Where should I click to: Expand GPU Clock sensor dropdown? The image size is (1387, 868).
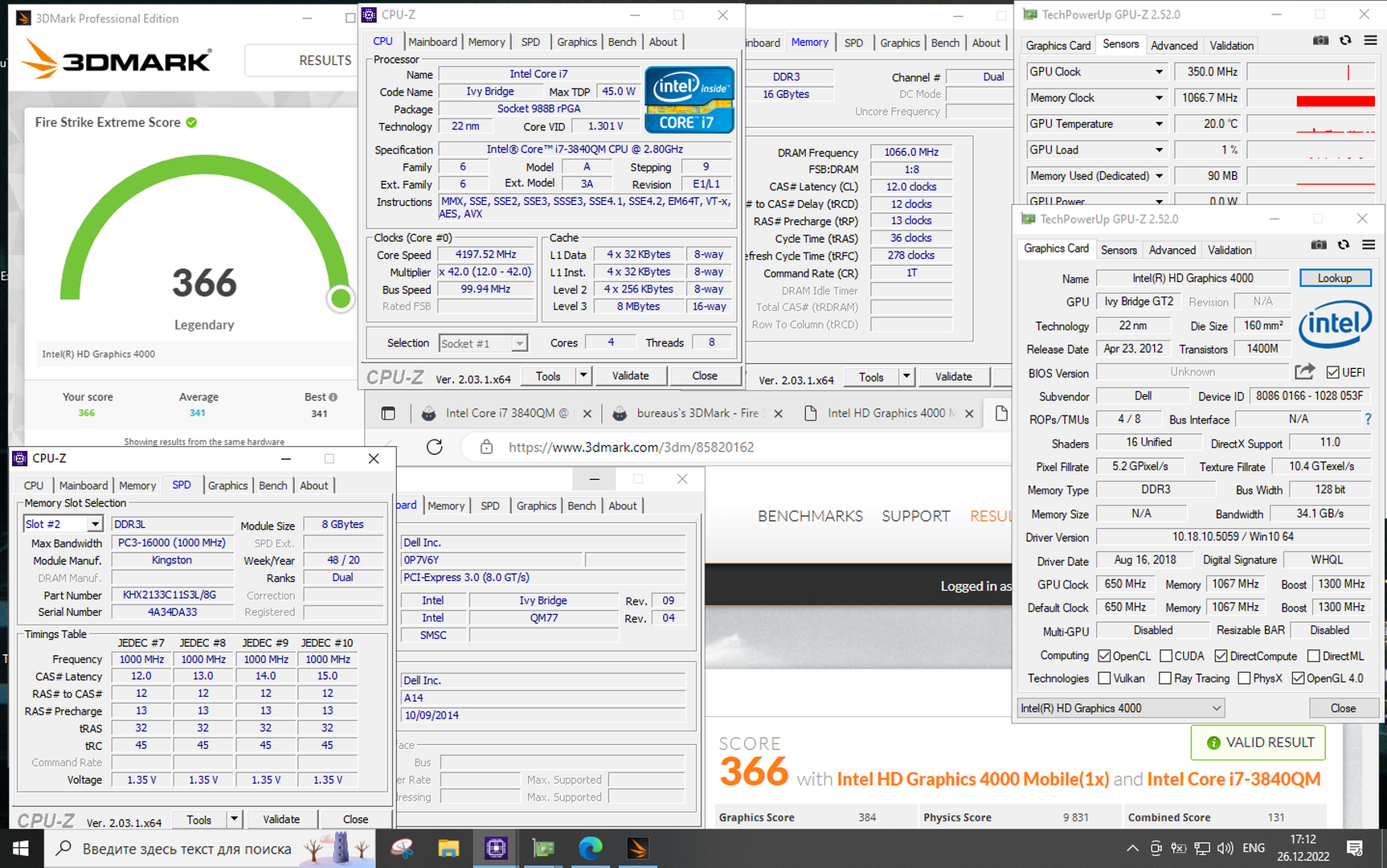coord(1159,72)
